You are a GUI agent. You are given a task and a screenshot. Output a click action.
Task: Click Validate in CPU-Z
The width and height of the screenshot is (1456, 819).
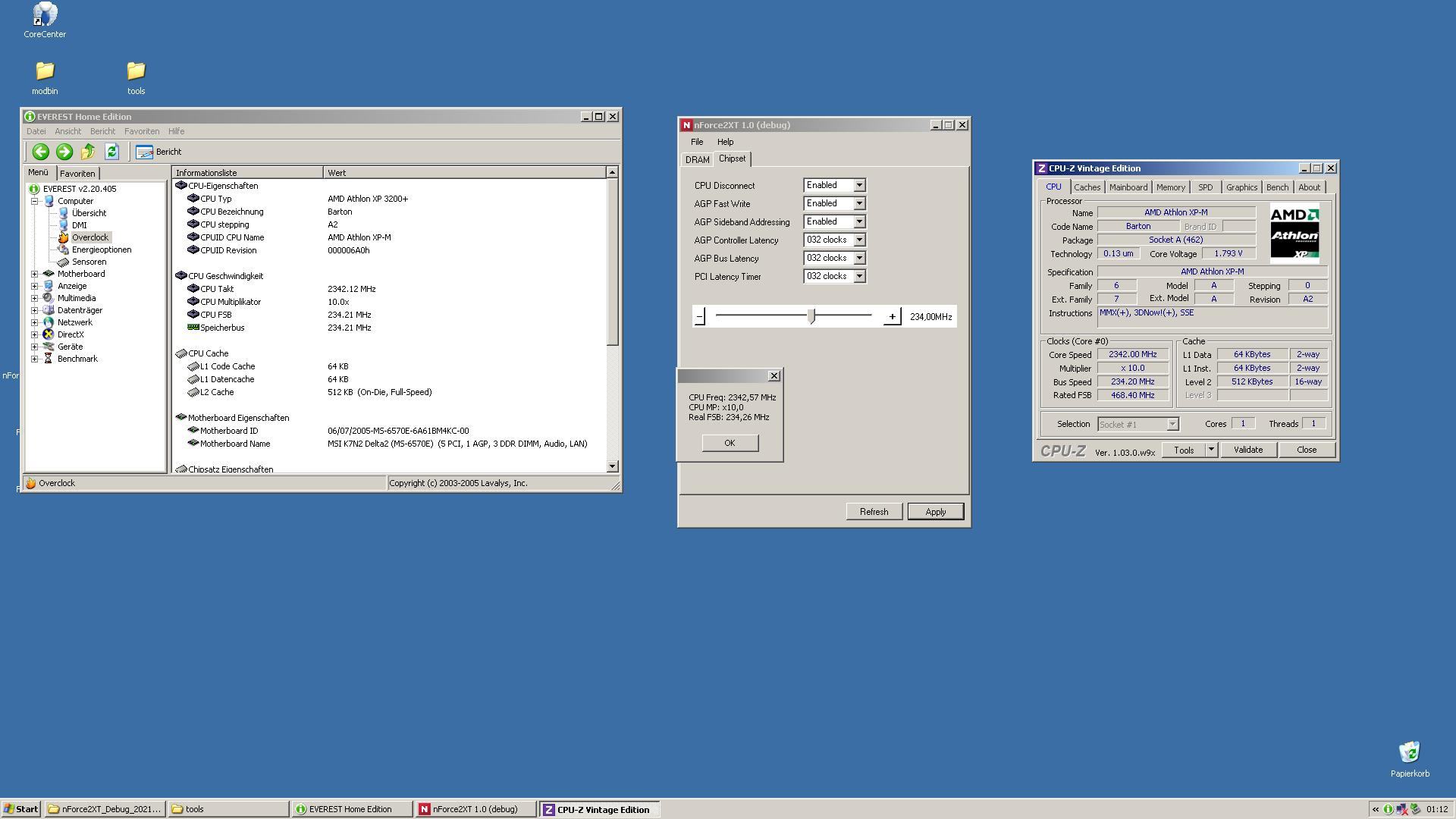point(1248,450)
